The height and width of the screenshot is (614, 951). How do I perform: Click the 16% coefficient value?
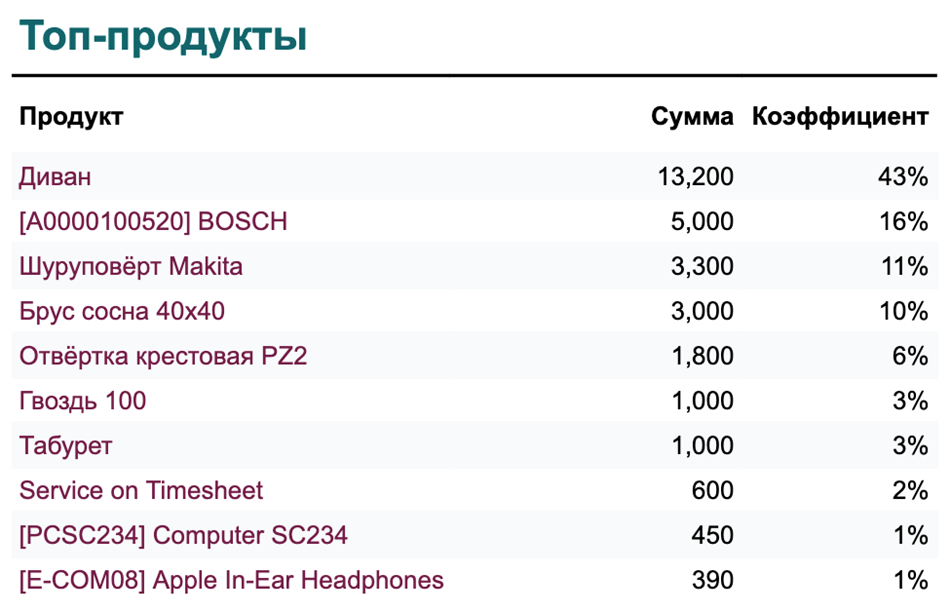click(904, 222)
